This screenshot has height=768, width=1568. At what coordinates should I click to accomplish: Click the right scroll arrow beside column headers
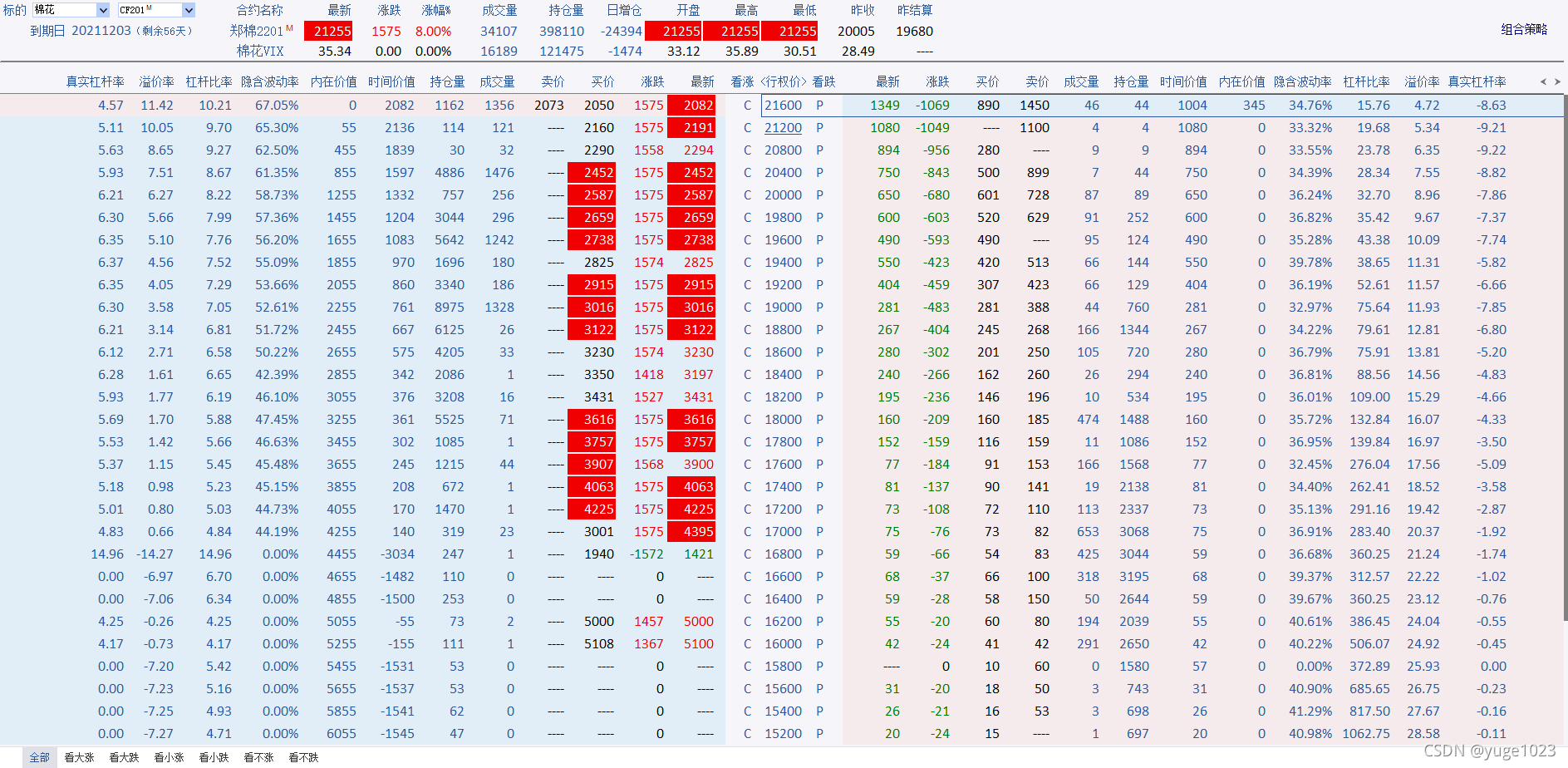point(1558,81)
